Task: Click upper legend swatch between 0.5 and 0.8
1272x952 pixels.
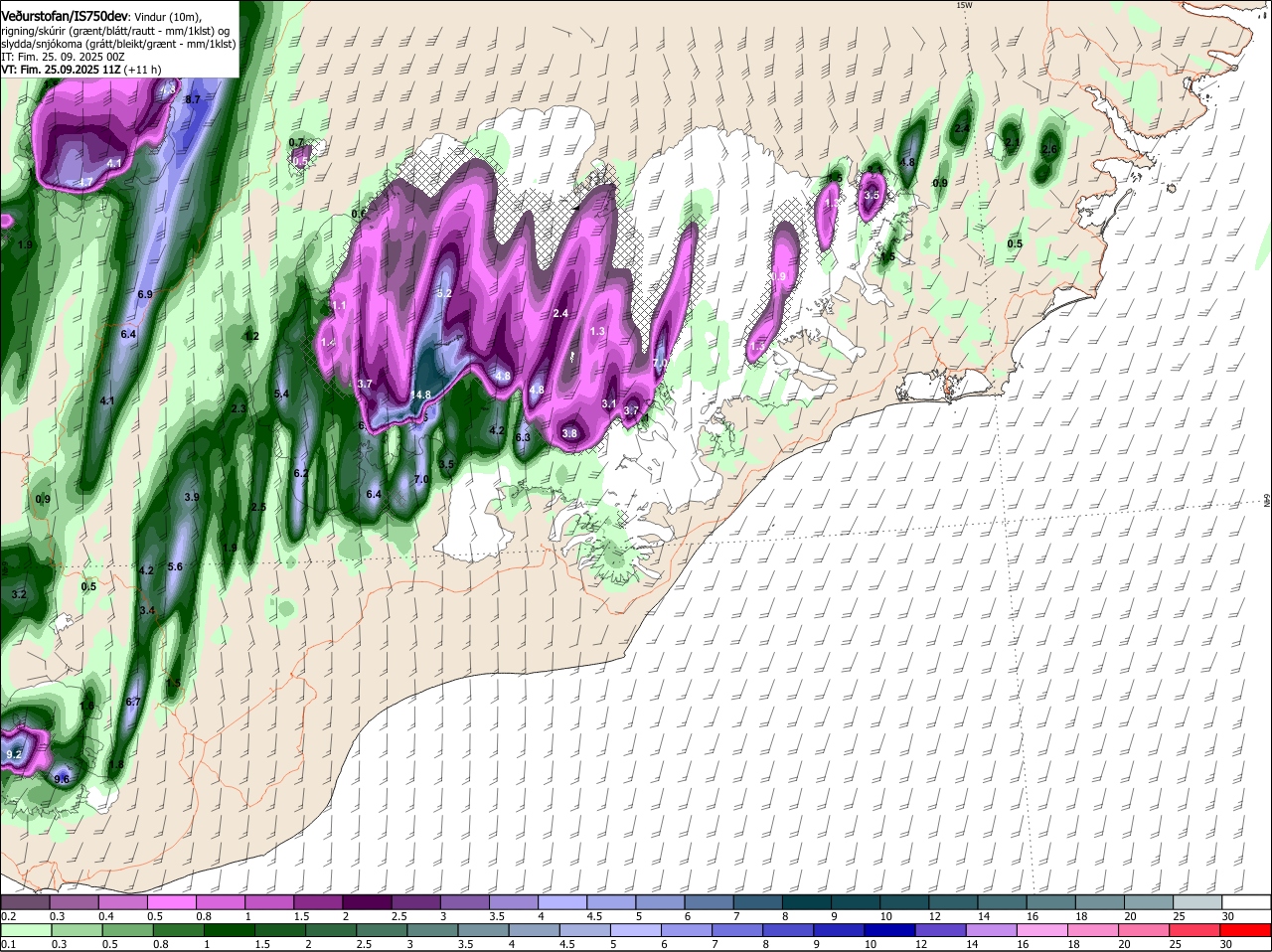Action: (x=171, y=902)
